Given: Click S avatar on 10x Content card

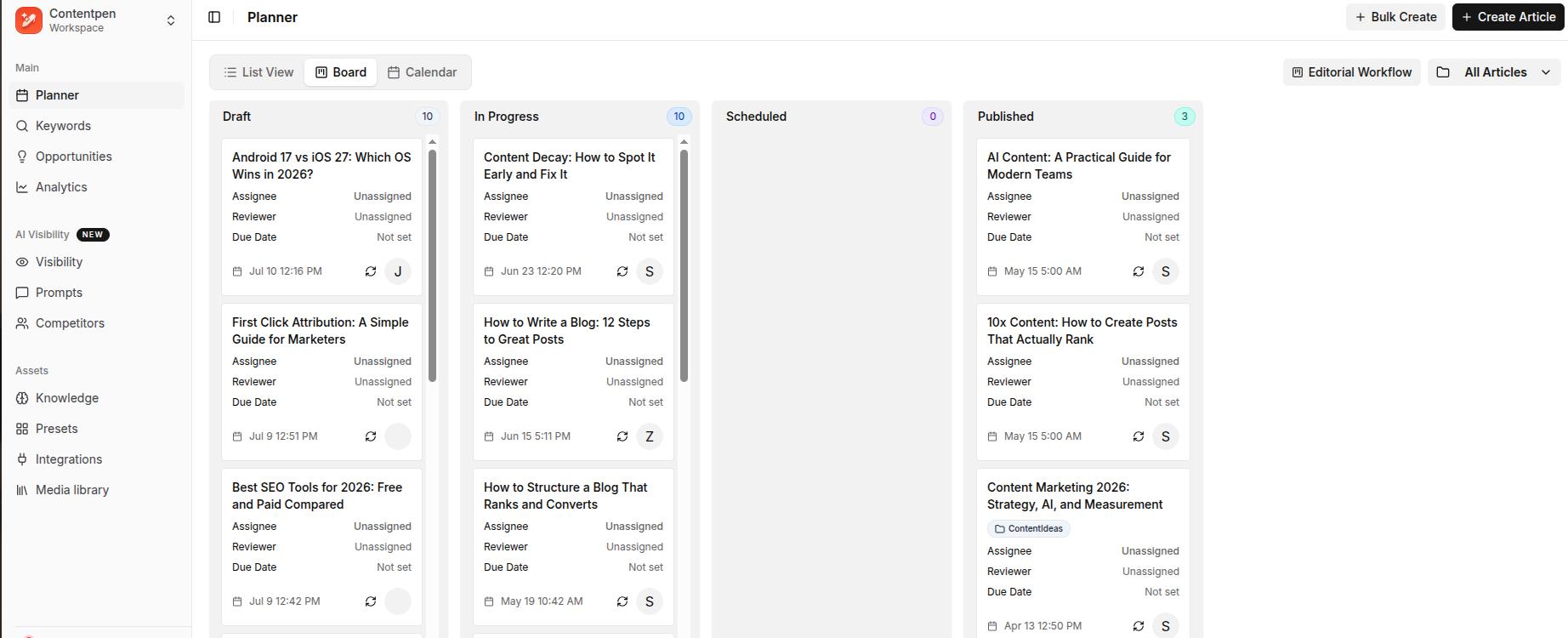Looking at the screenshot, I should (1166, 436).
